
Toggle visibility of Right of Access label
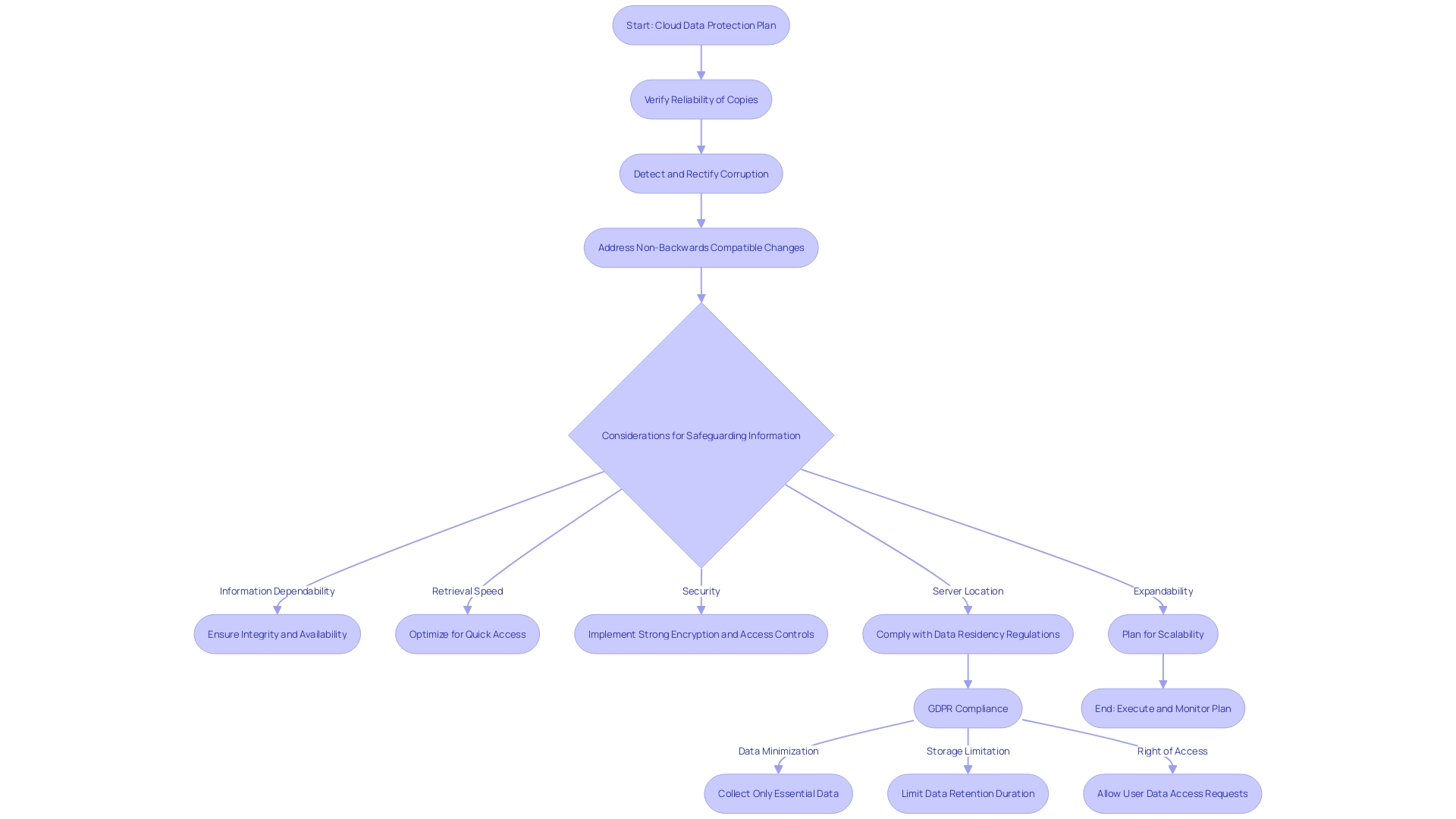click(1172, 751)
